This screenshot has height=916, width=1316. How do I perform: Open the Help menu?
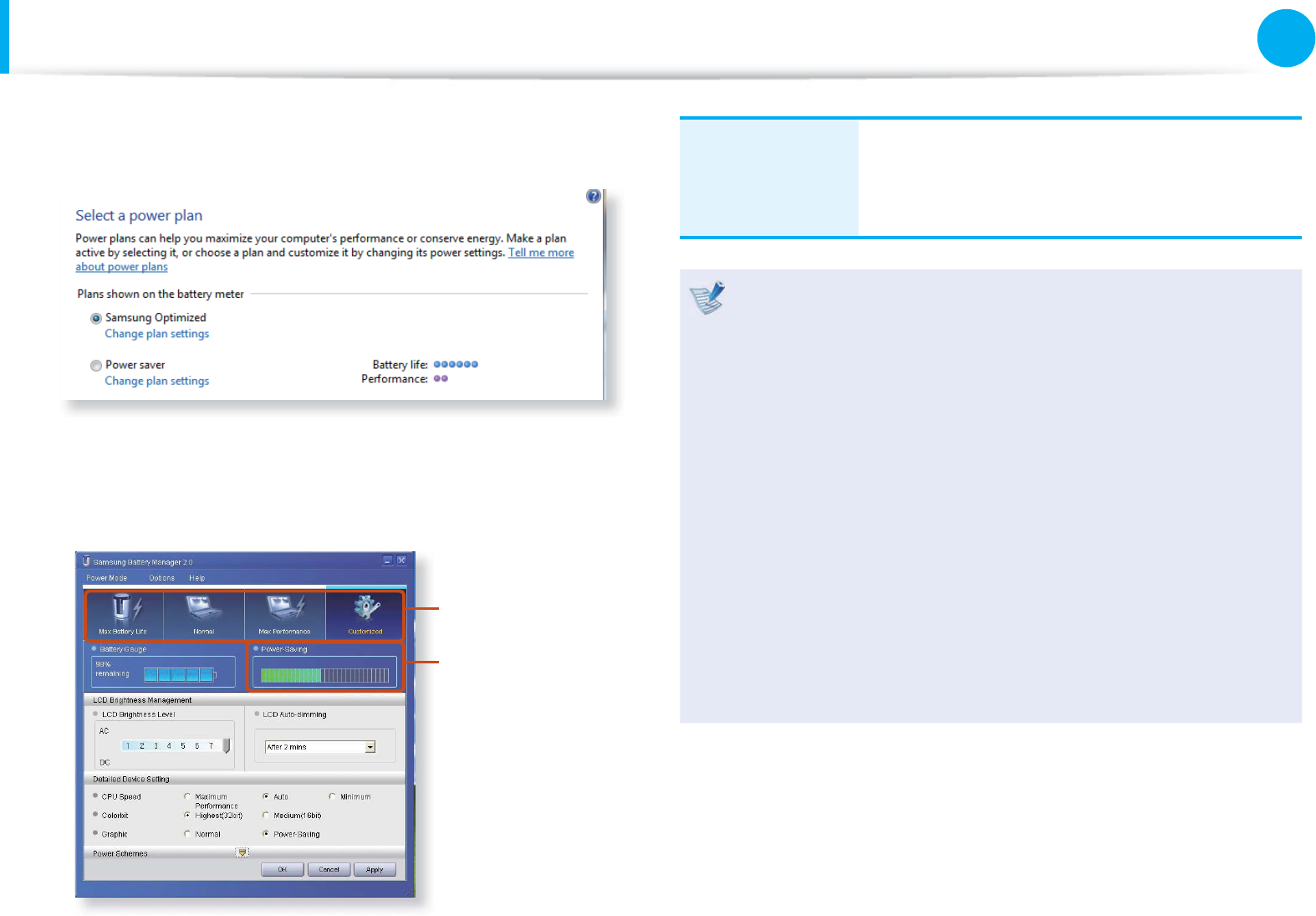pyautogui.click(x=196, y=578)
